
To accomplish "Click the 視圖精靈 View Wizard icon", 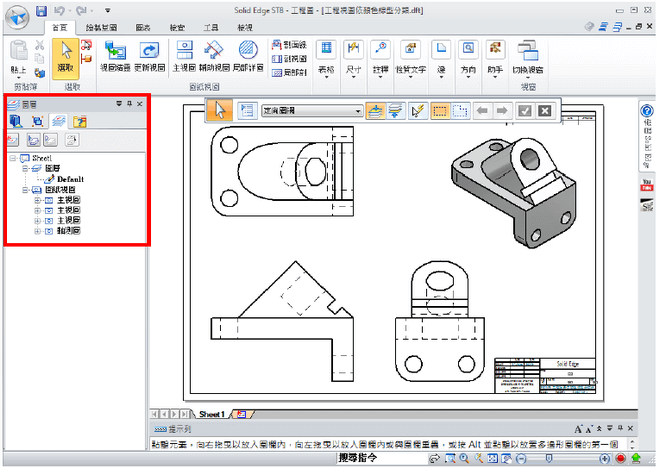I will (115, 56).
